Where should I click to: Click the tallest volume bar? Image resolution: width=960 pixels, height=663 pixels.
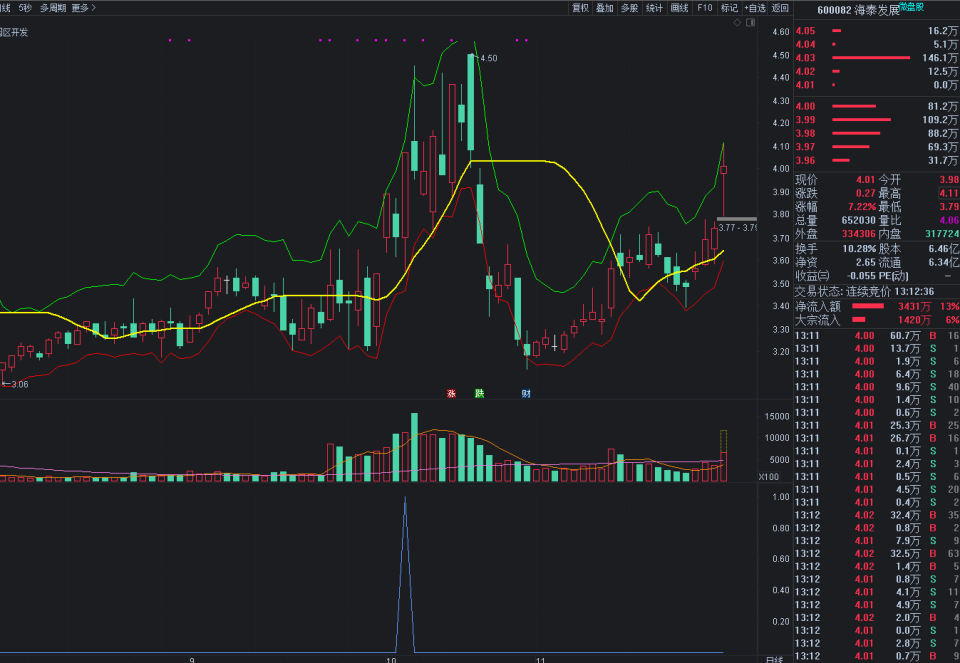414,447
